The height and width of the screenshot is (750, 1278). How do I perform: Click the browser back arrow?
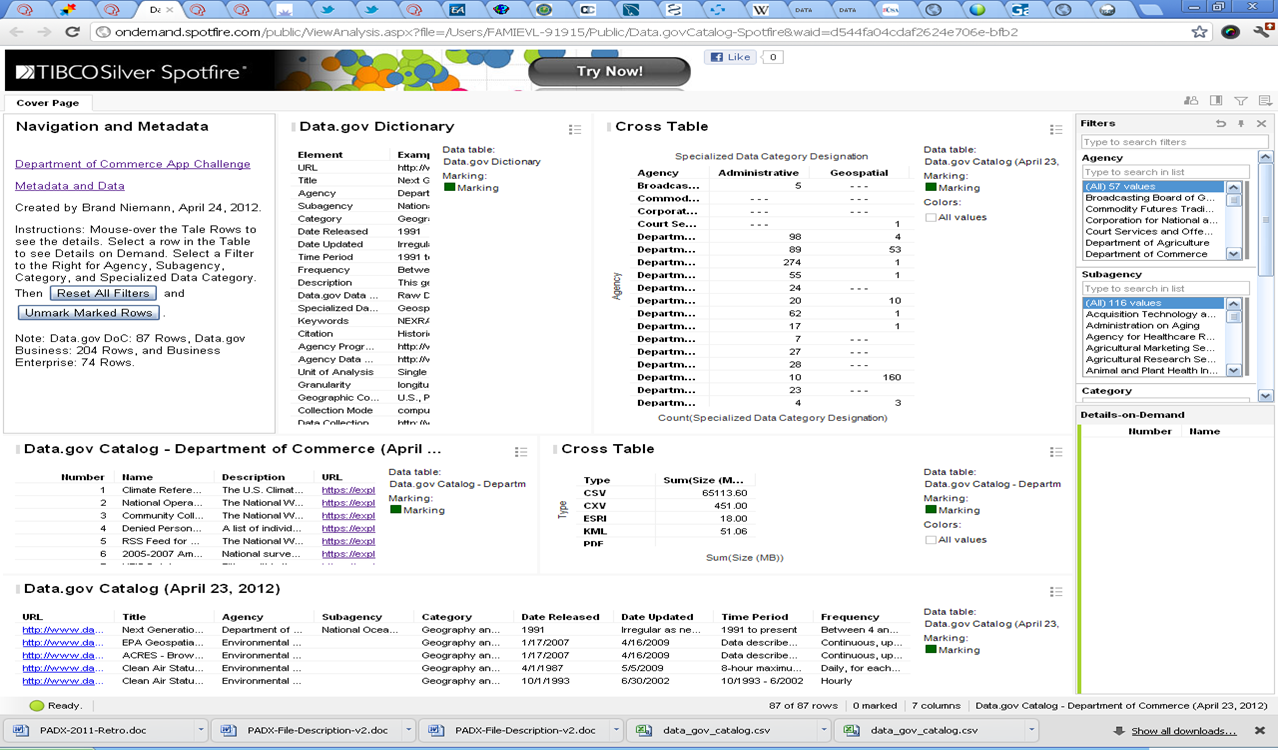(18, 32)
